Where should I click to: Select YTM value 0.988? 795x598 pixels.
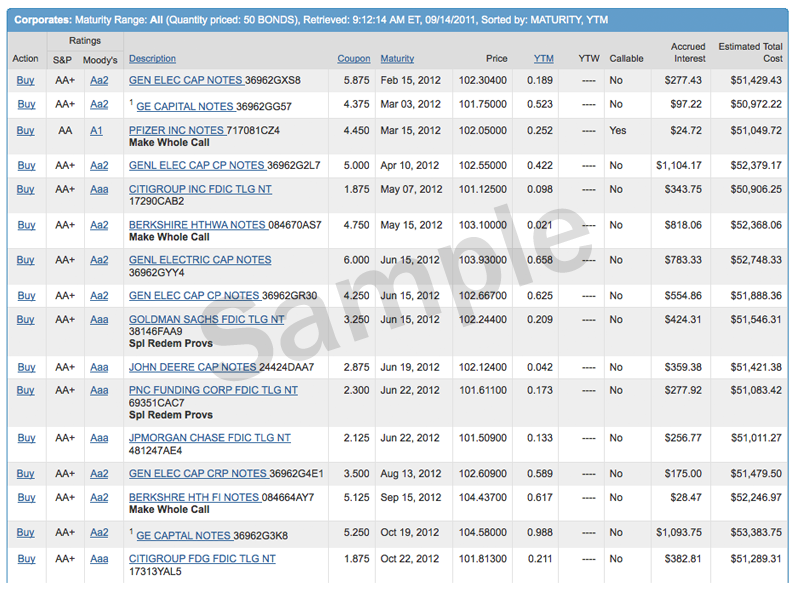click(539, 532)
